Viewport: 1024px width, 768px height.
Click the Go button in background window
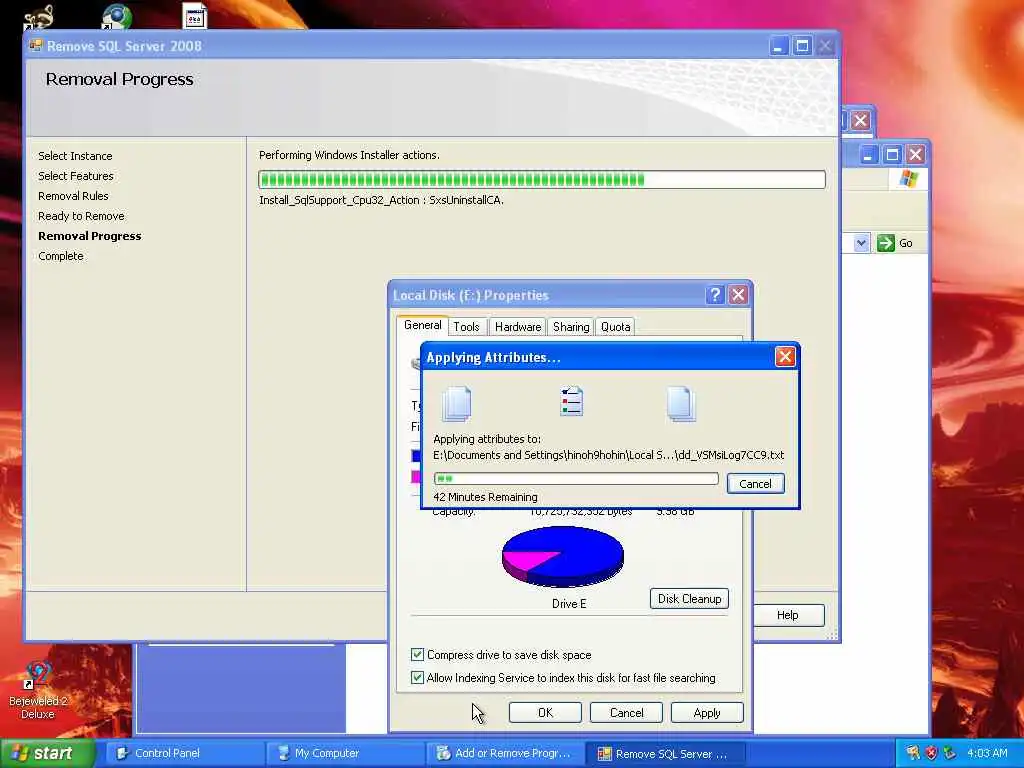coord(895,243)
